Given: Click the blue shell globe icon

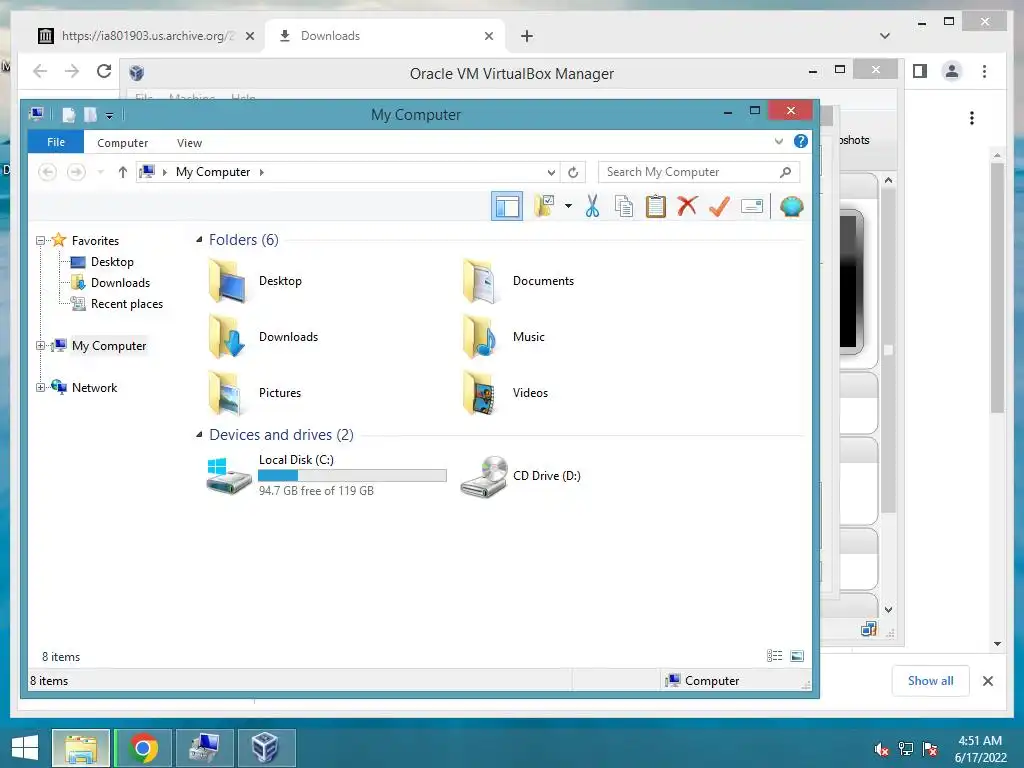Looking at the screenshot, I should [x=792, y=206].
